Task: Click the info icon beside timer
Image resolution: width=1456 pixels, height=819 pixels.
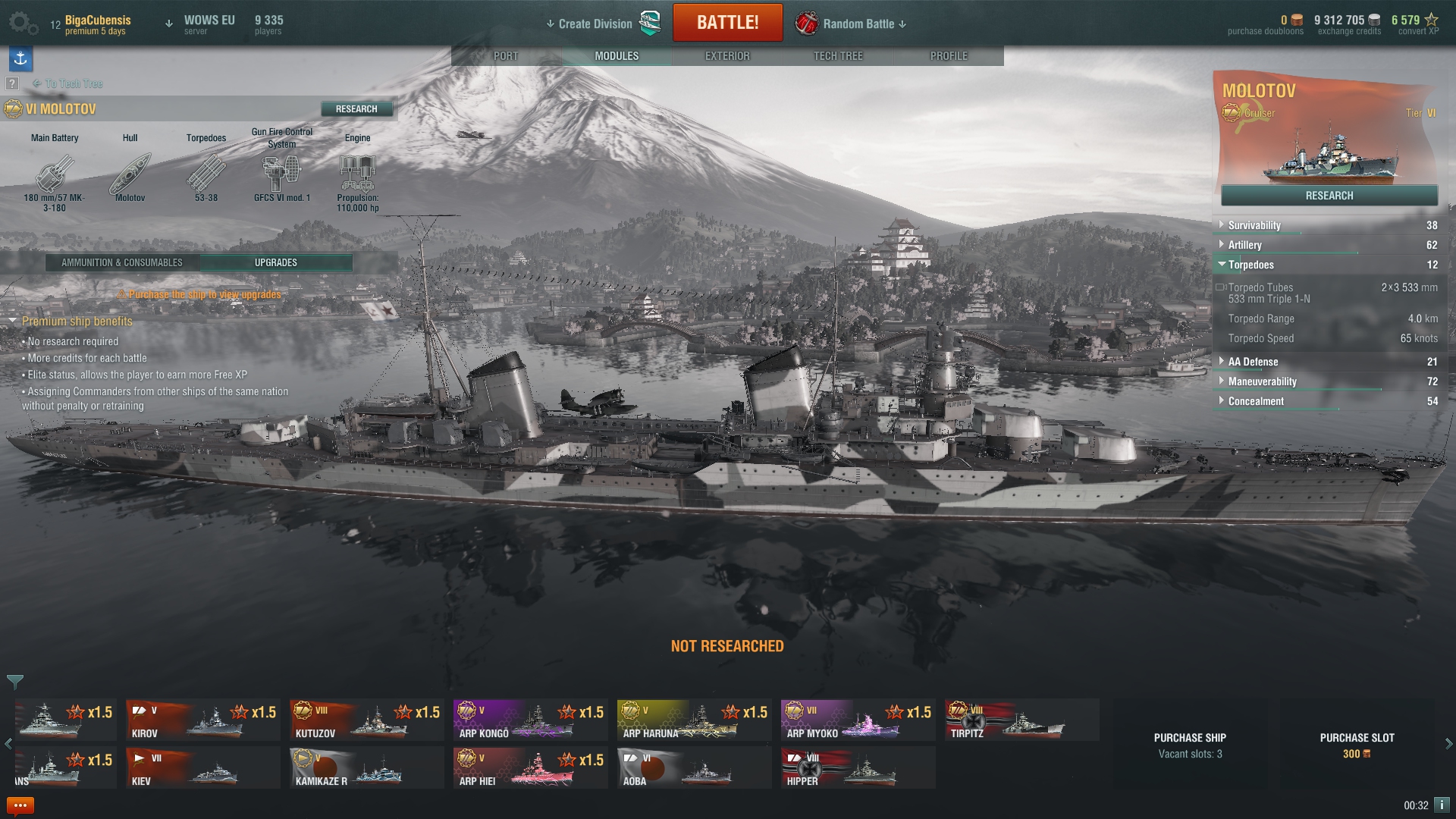Action: click(x=1442, y=805)
